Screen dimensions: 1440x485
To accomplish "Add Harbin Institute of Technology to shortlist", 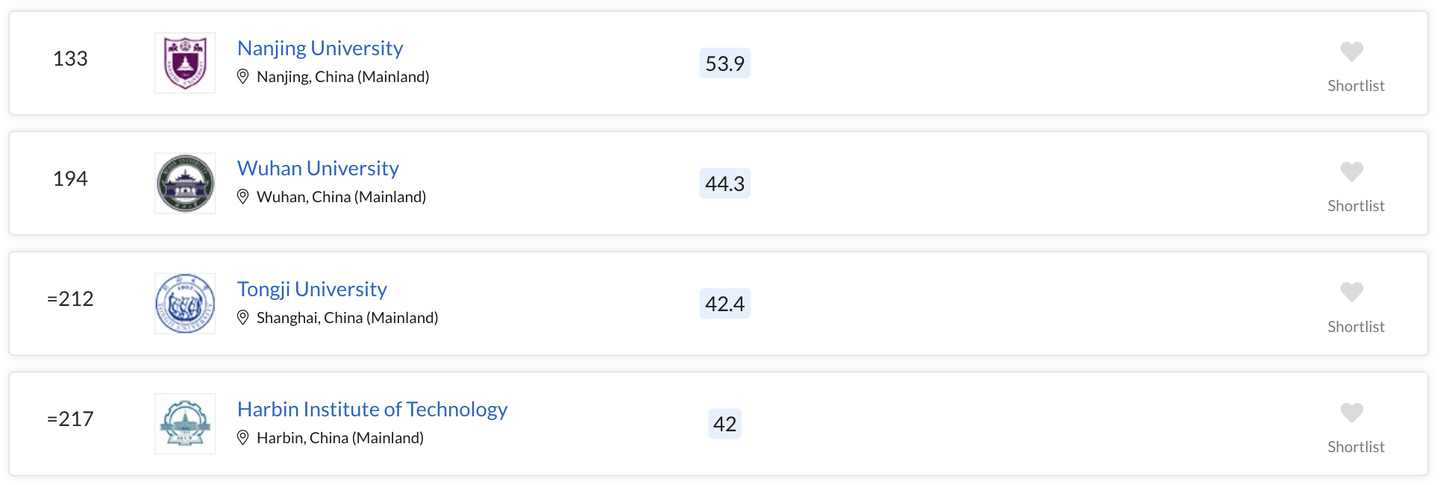I will (1352, 413).
